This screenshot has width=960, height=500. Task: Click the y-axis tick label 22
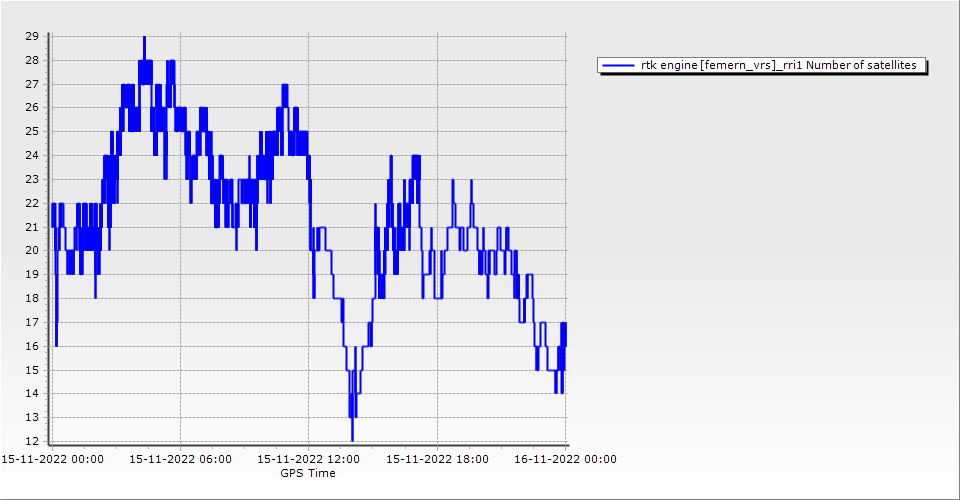coord(32,203)
